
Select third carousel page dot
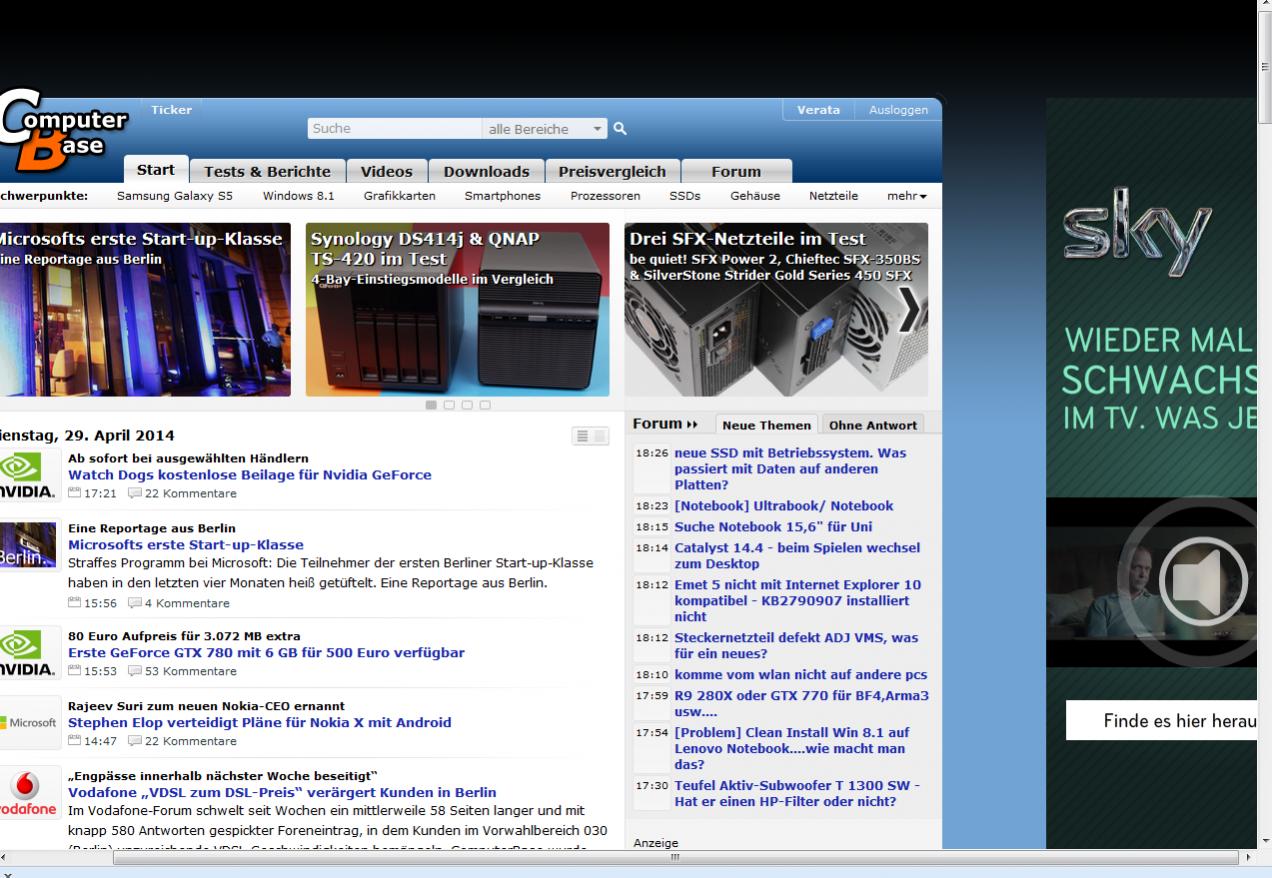click(467, 405)
